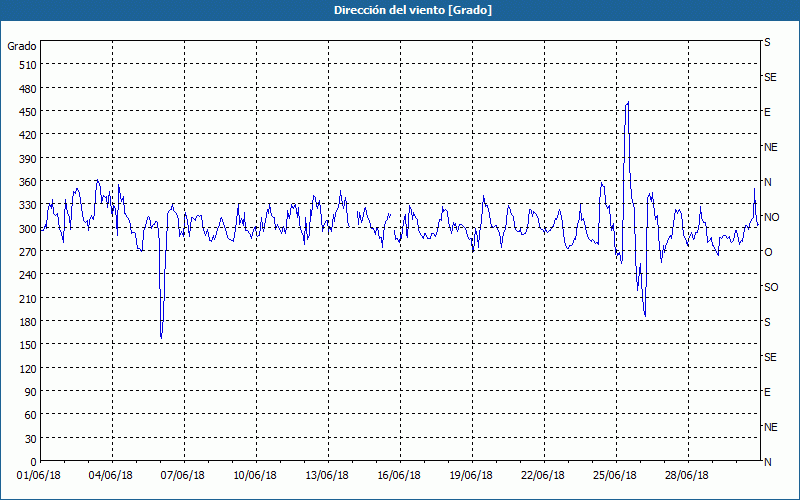Click the chart title 'Dirección del viento [Grado]'
This screenshot has width=800, height=500.
click(x=413, y=10)
